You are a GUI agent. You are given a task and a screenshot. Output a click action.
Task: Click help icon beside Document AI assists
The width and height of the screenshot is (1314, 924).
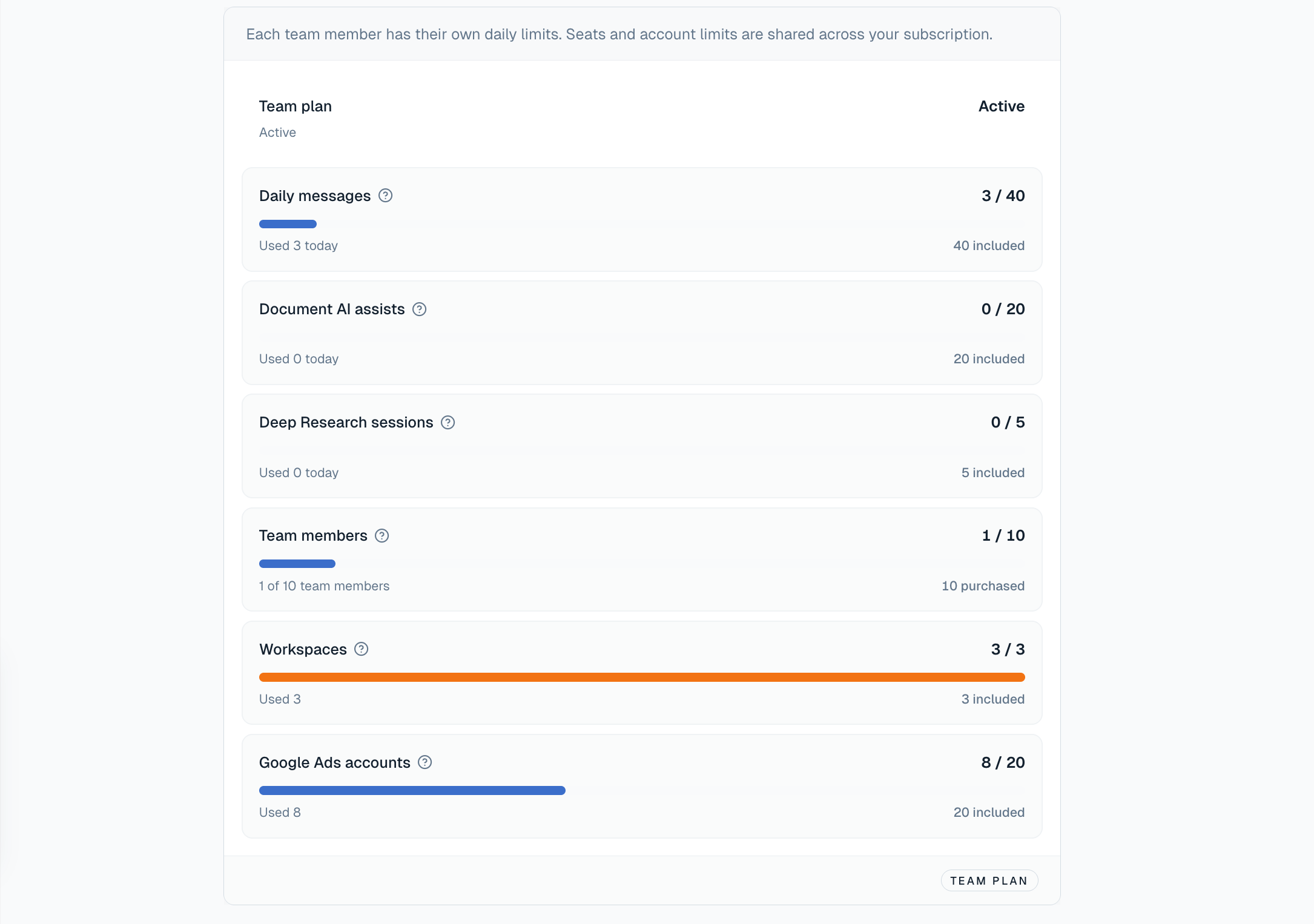420,309
